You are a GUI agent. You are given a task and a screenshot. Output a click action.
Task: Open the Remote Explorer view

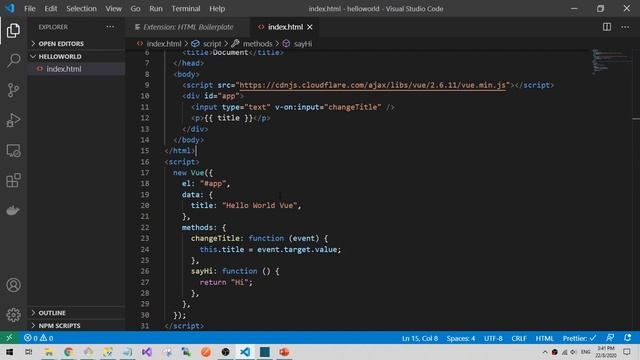tap(13, 151)
